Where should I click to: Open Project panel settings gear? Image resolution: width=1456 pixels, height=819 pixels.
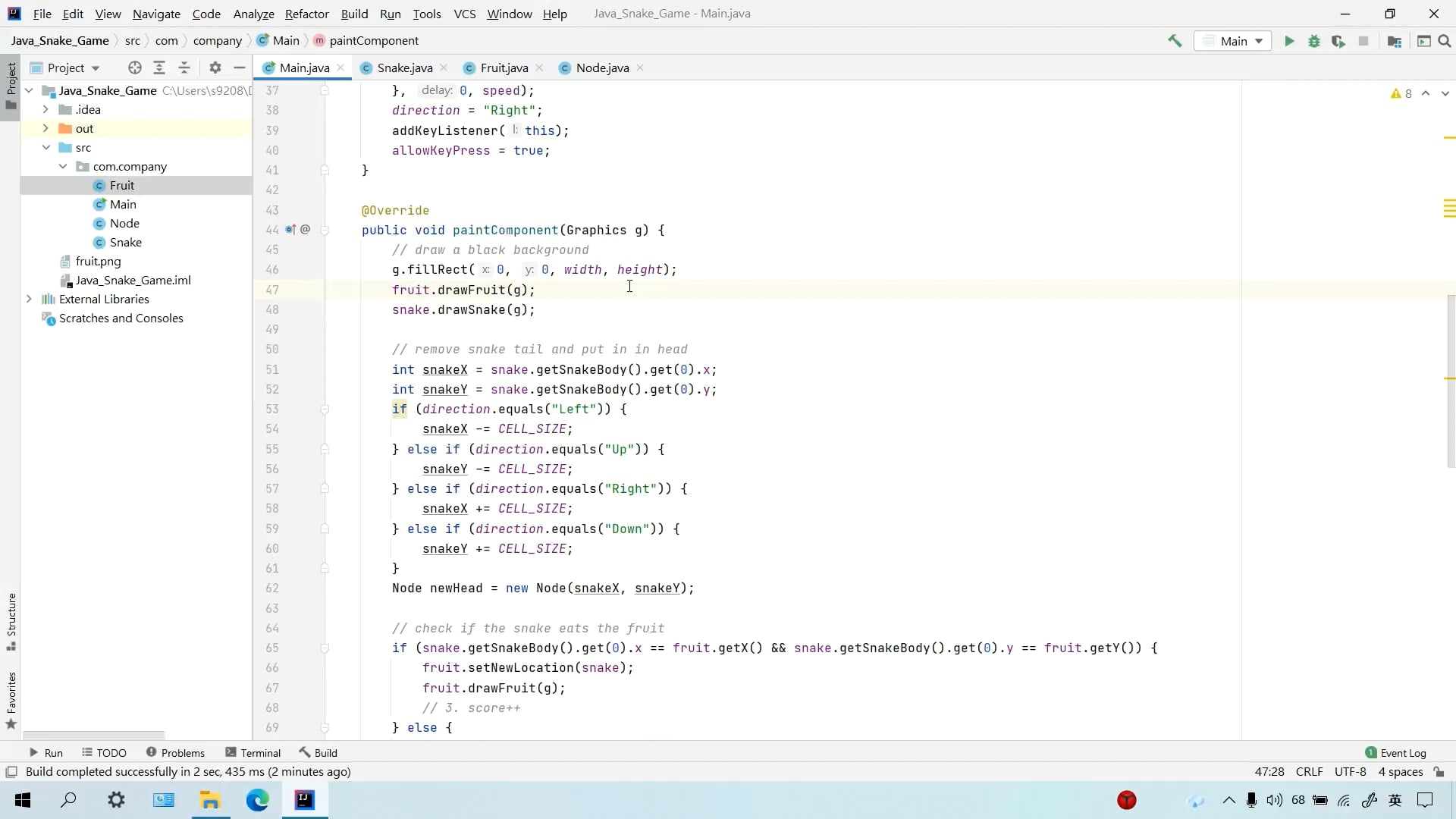(x=215, y=67)
